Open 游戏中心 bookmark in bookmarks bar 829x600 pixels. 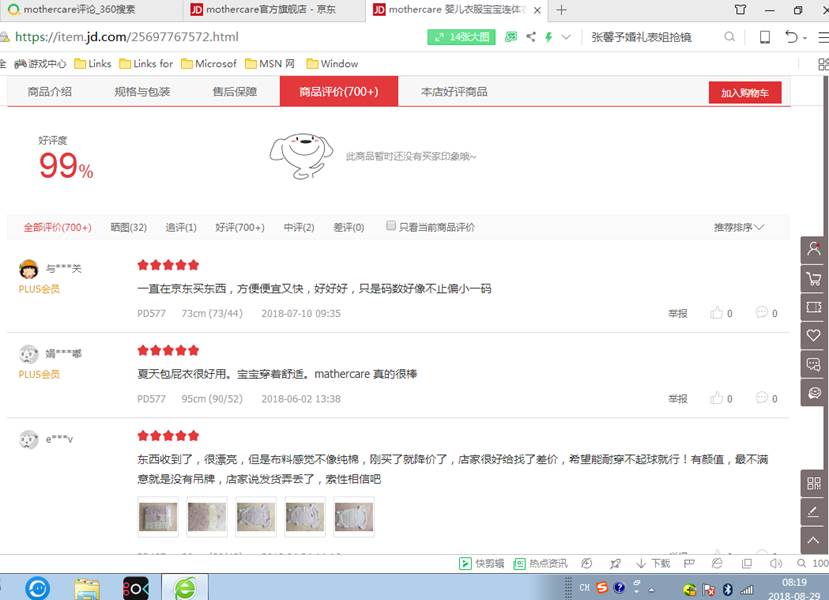coord(40,63)
